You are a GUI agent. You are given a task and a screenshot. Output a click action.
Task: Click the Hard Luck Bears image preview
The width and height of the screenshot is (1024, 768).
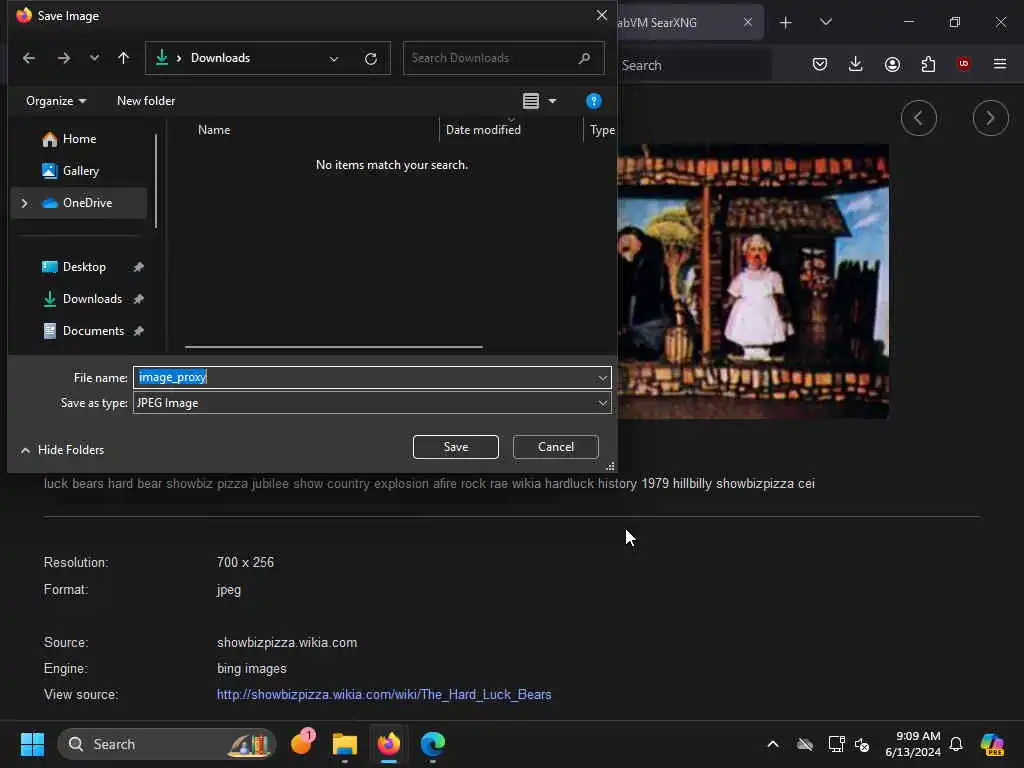click(753, 281)
